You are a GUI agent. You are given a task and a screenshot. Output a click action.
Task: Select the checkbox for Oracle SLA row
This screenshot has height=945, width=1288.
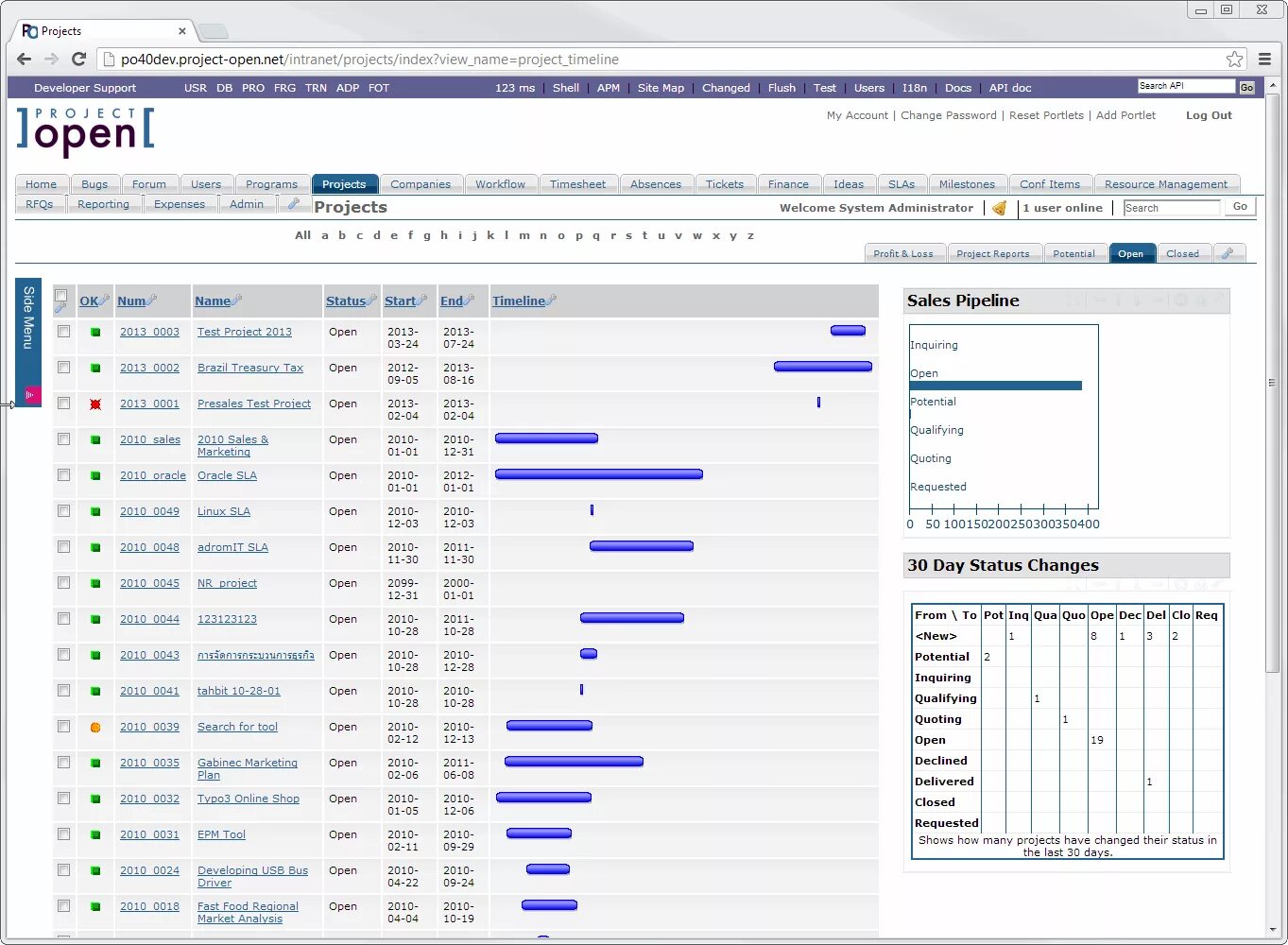(63, 475)
